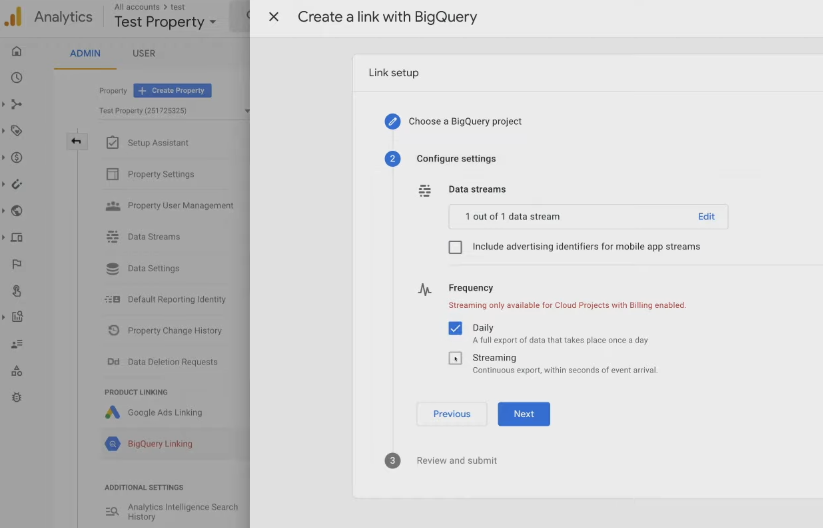This screenshot has height=528, width=823.
Task: Switch to the USER tab
Action: (x=143, y=53)
